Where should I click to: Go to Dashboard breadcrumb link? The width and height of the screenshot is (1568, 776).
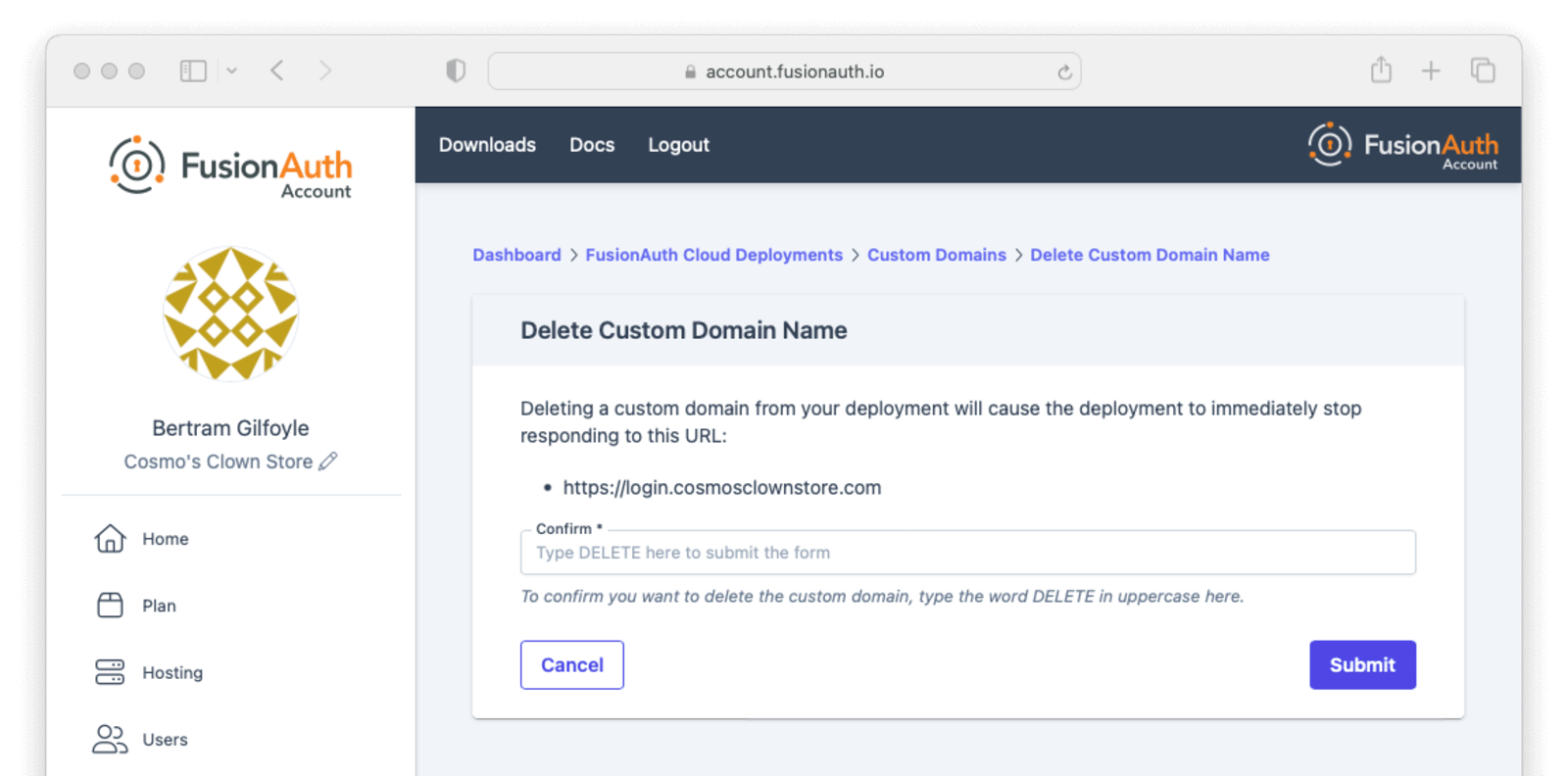[x=516, y=255]
